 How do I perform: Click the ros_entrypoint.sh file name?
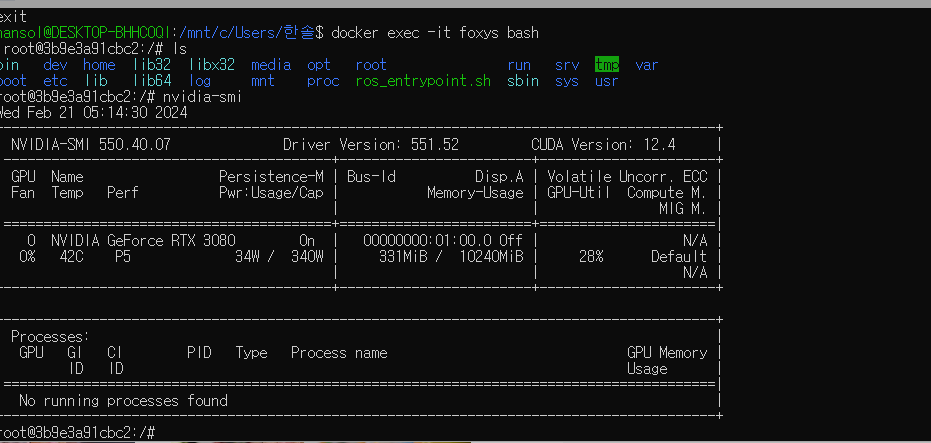423,81
